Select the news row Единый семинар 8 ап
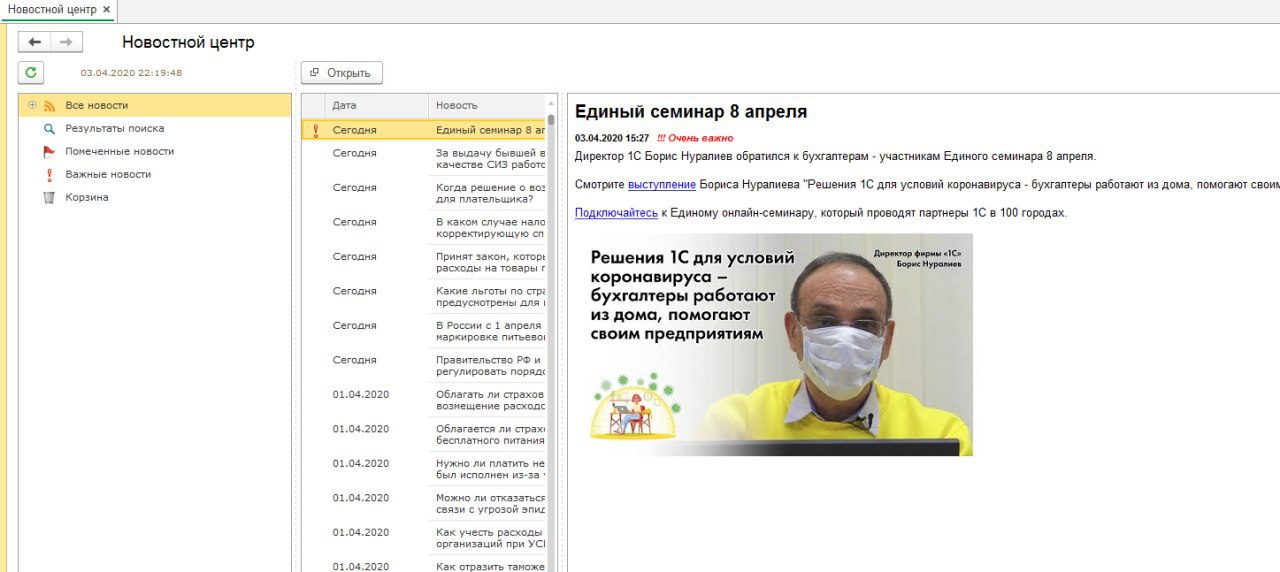 pos(424,130)
